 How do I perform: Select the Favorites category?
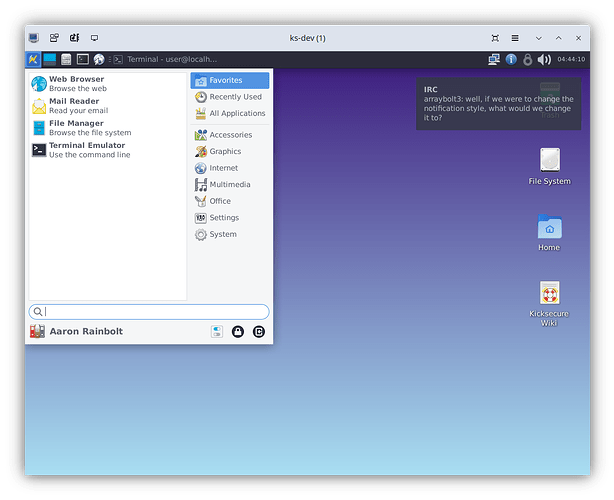pyautogui.click(x=229, y=80)
